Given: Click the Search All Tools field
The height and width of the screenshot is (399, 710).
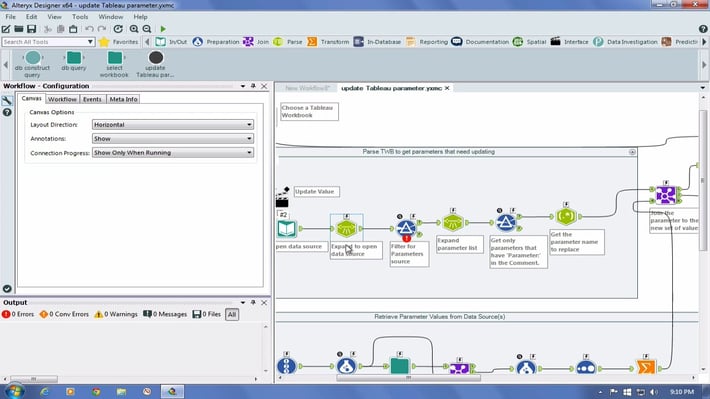Looking at the screenshot, I should coord(44,42).
